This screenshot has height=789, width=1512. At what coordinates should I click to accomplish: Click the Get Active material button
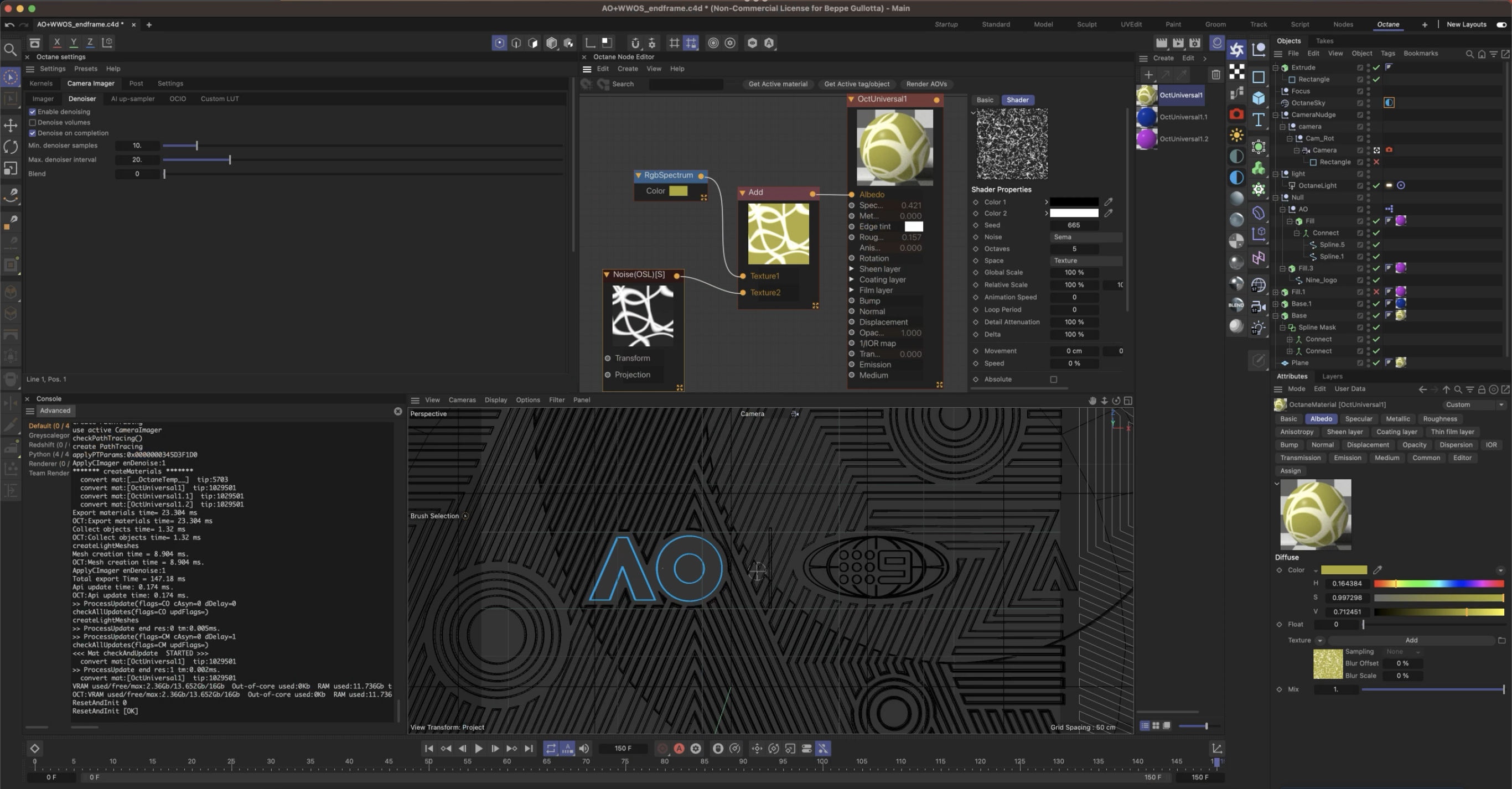tap(778, 84)
